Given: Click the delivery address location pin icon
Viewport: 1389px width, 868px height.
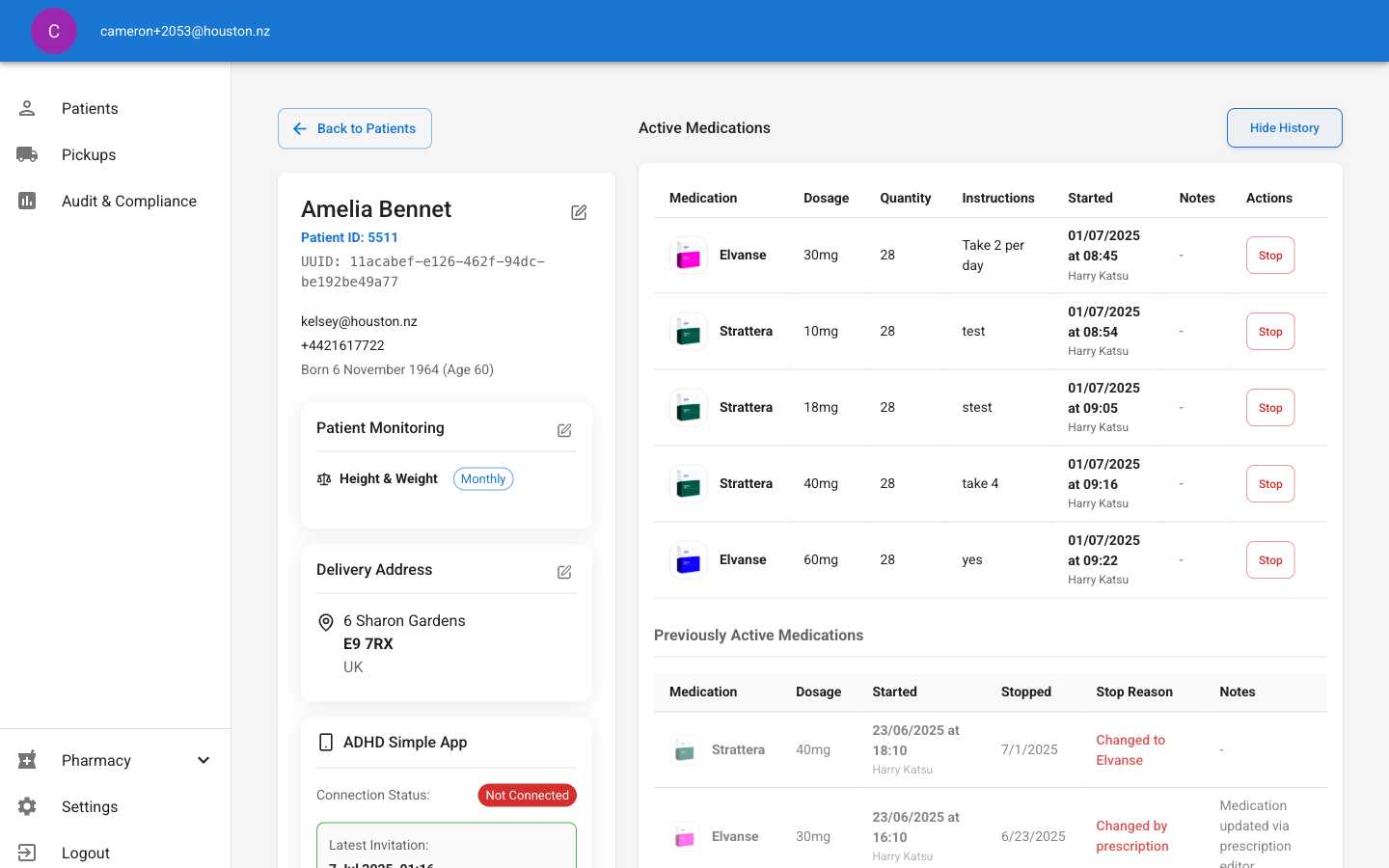Looking at the screenshot, I should (x=326, y=623).
